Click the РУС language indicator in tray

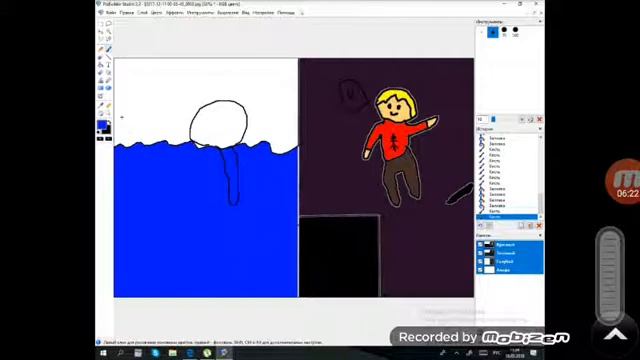(x=497, y=353)
